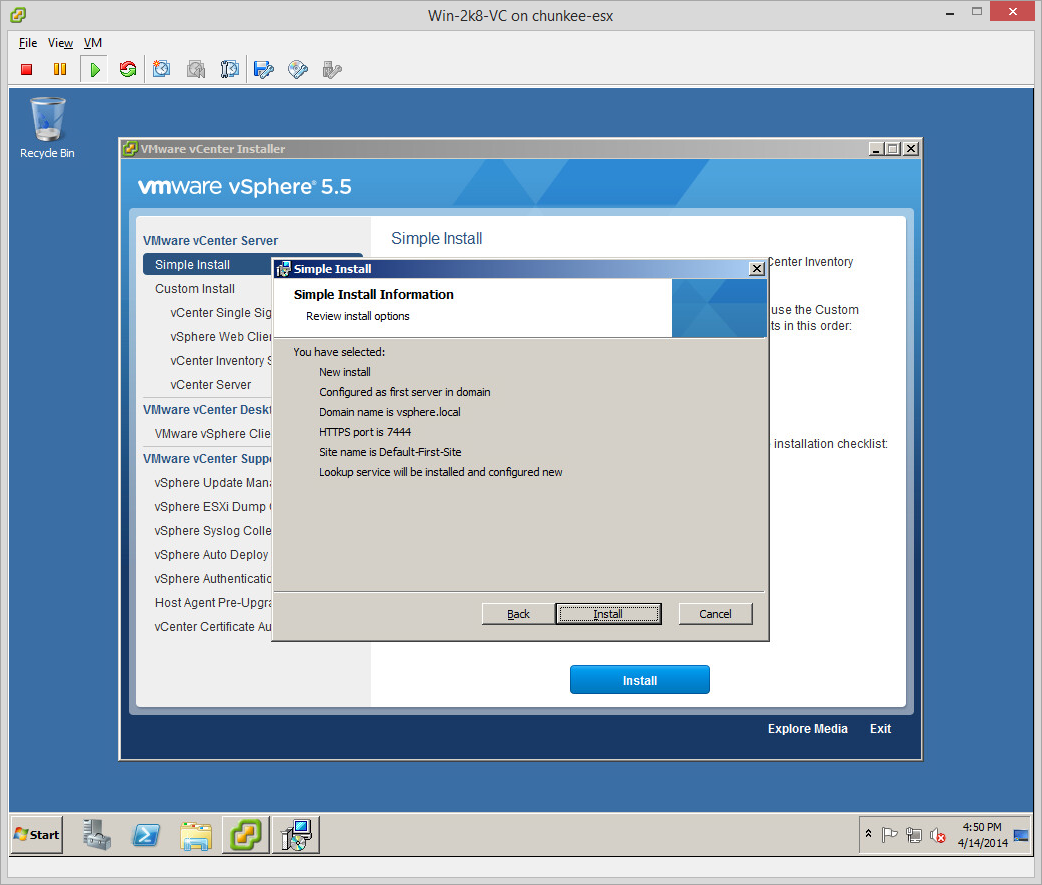Click the CD/DVD drive connect icon
1042x885 pixels.
(x=298, y=69)
